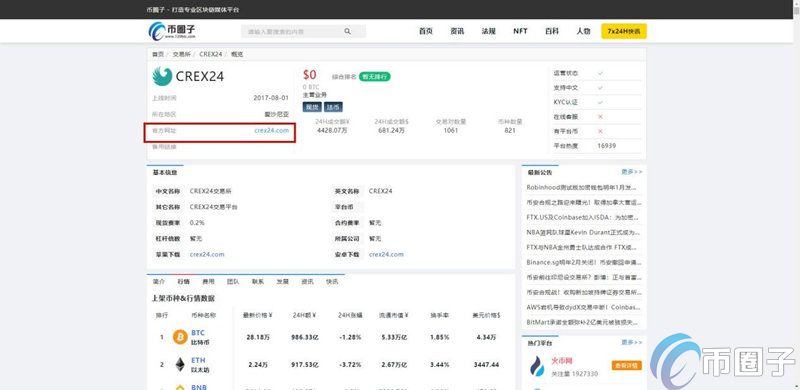Open 更多>> beside 热门平台
The height and width of the screenshot is (390, 800).
(632, 343)
